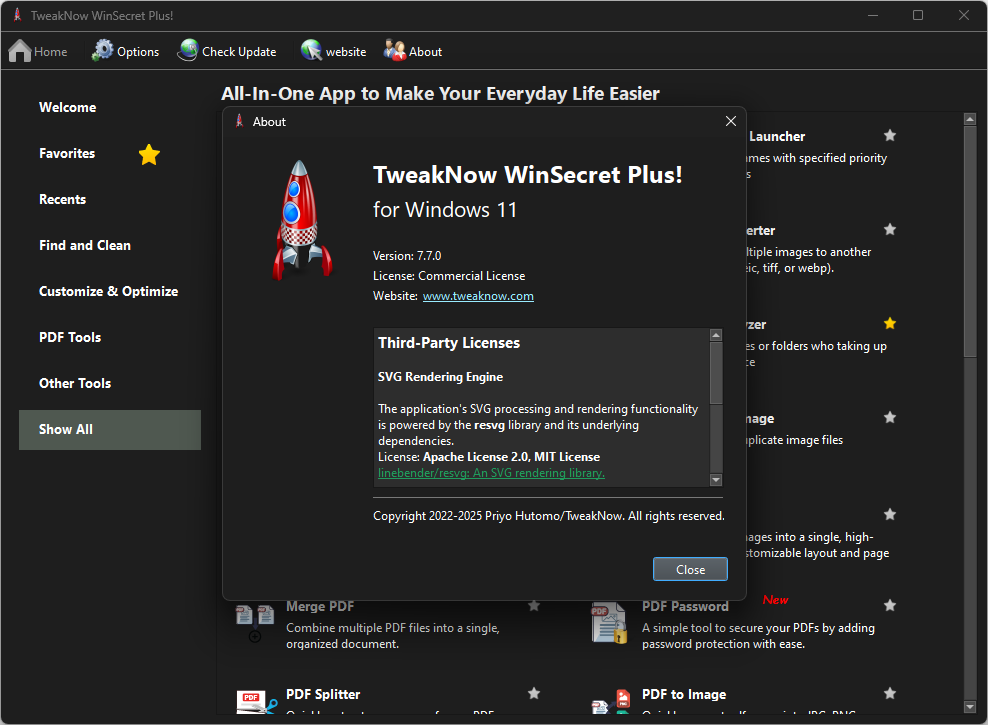The image size is (988, 725).
Task: Click the main tool list scrollbar thumb
Action: (970, 241)
